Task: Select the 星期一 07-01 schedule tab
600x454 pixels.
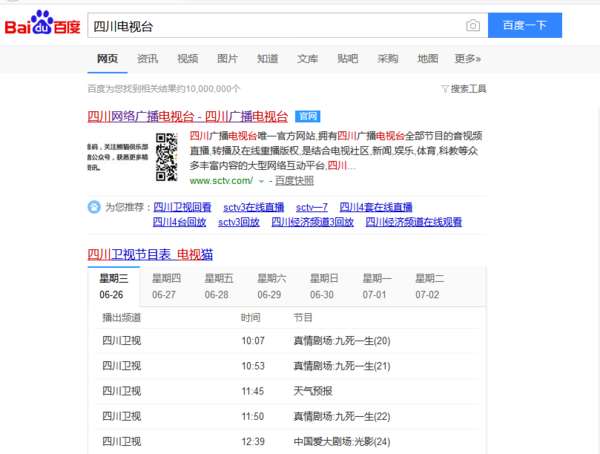Action: pos(377,287)
